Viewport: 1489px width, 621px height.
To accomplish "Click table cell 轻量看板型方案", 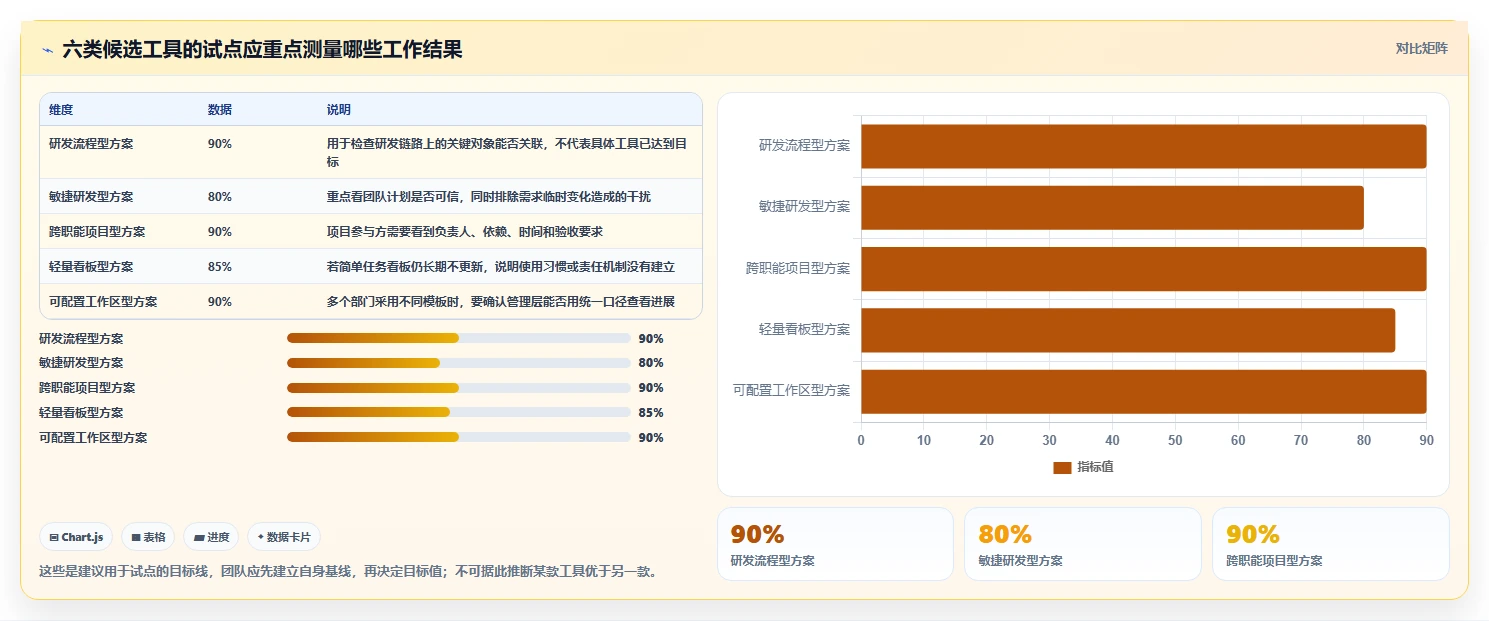I will click(x=91, y=267).
